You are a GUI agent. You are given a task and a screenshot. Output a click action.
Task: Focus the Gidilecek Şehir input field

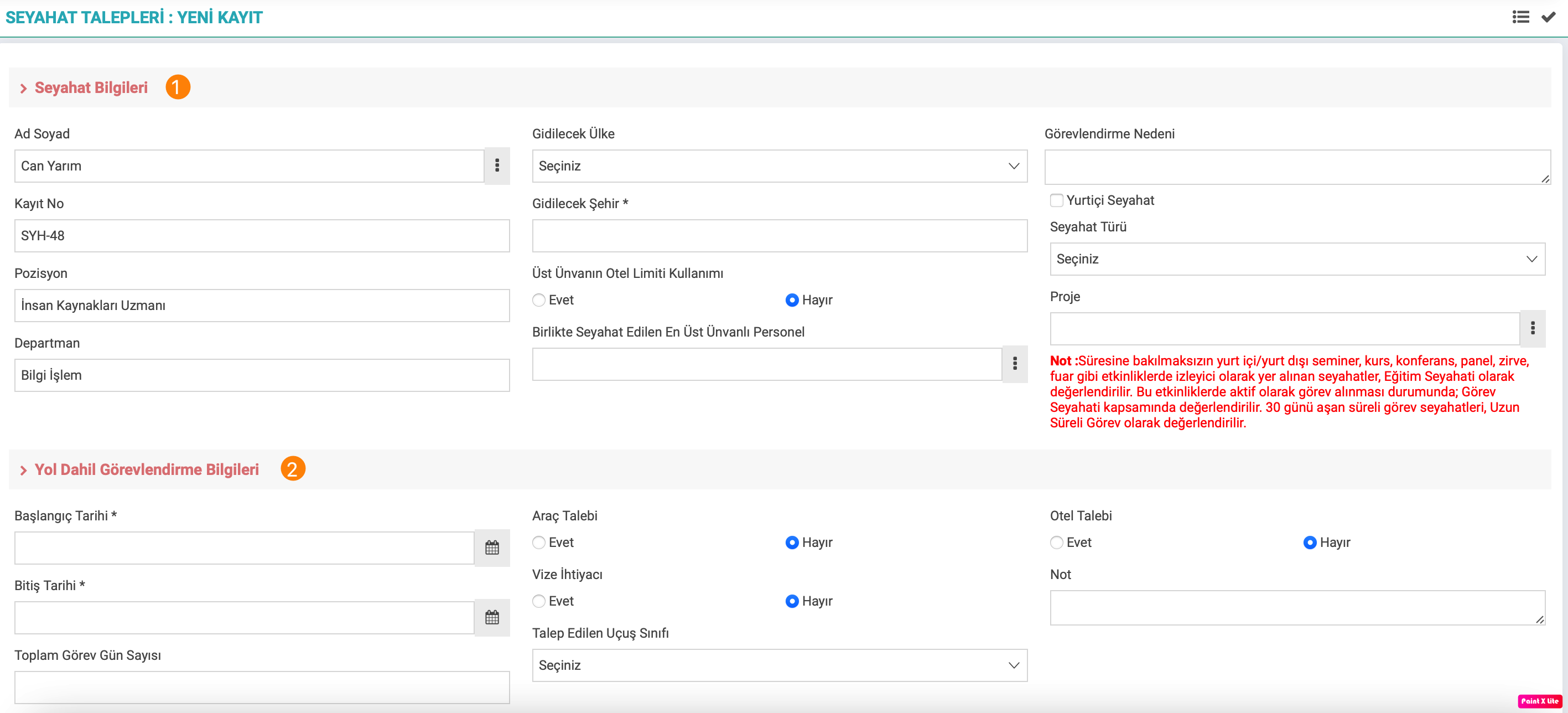coord(779,236)
